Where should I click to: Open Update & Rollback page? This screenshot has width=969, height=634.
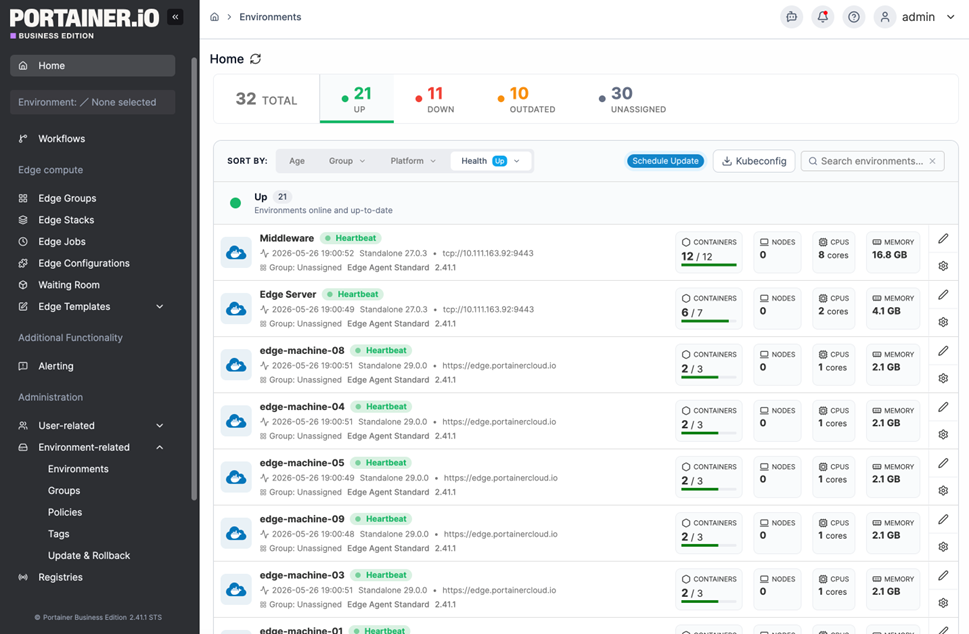pyautogui.click(x=89, y=556)
